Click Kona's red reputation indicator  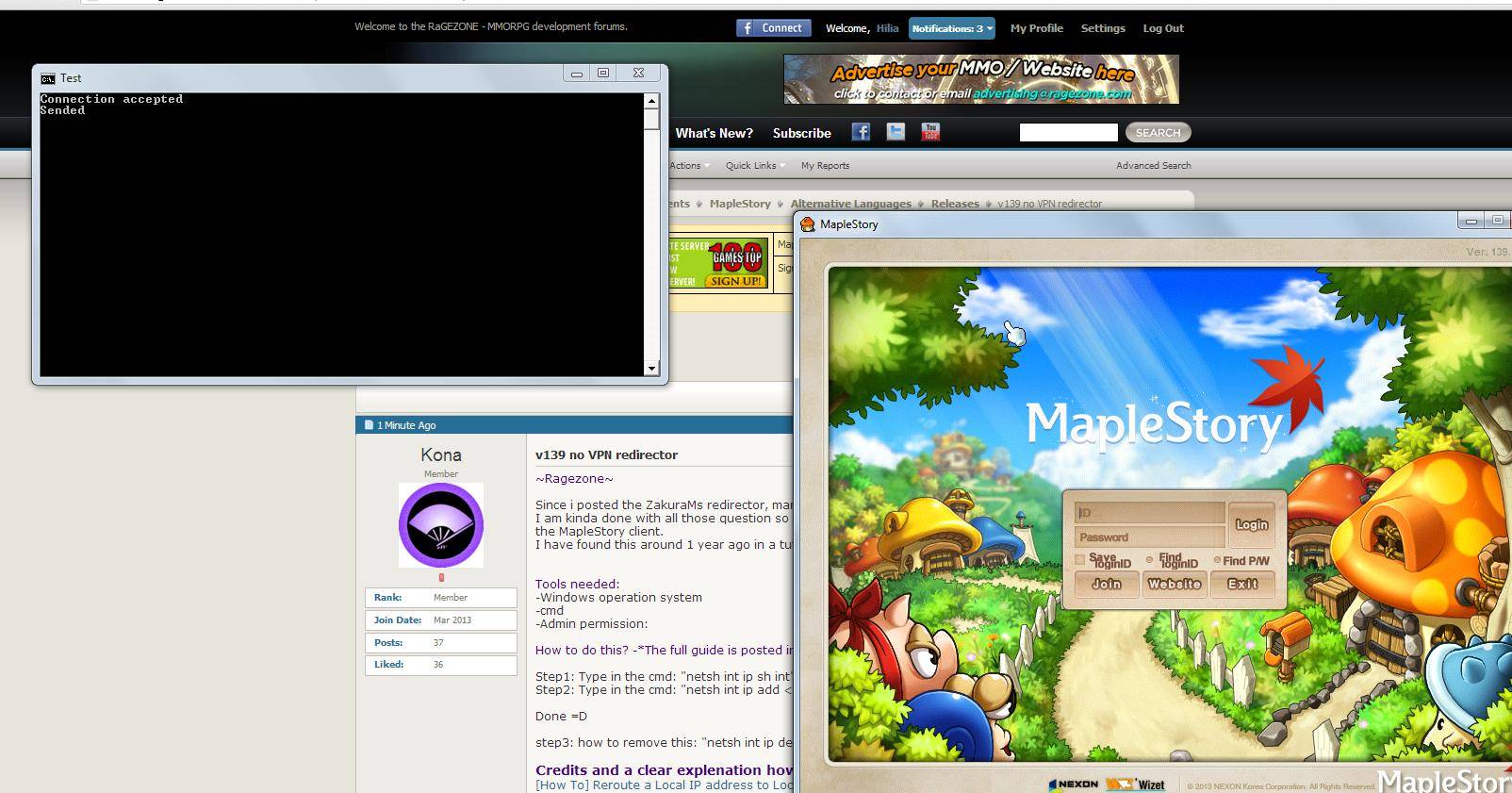click(441, 577)
